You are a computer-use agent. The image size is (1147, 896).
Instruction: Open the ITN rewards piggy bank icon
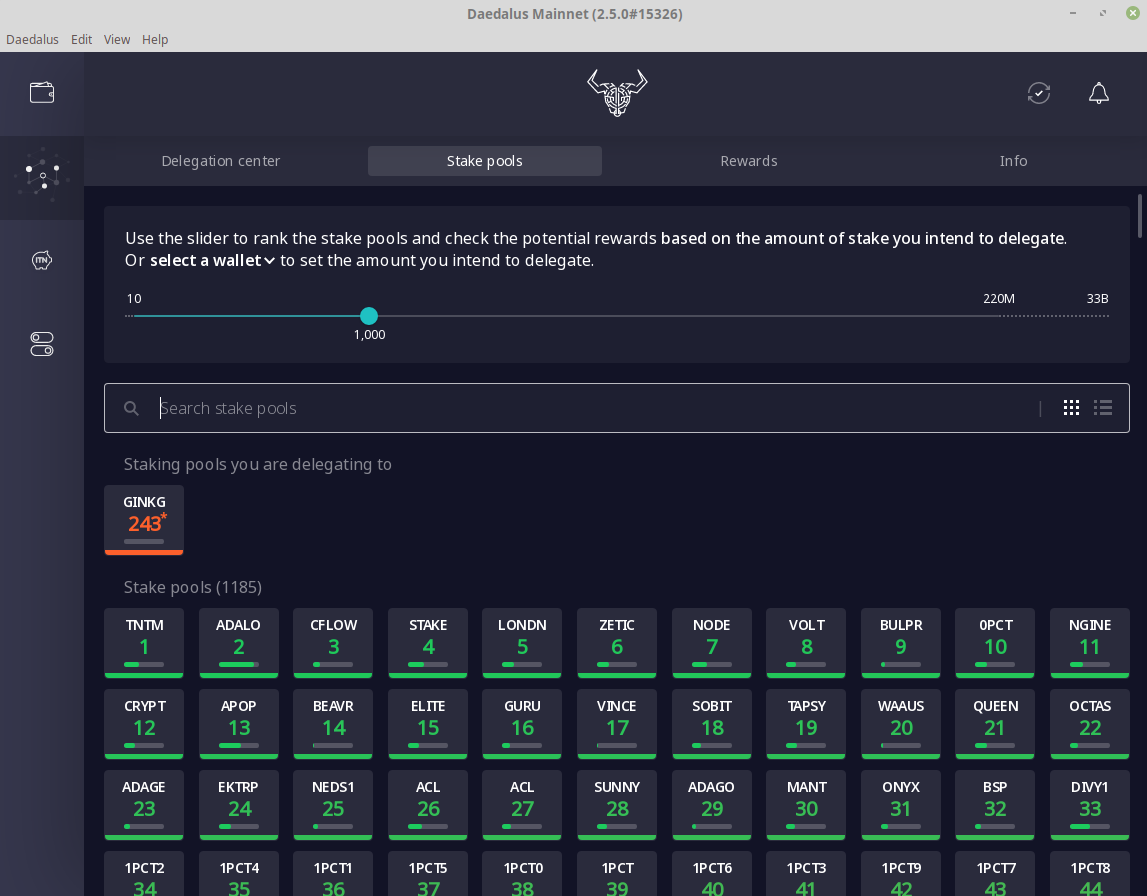42,260
